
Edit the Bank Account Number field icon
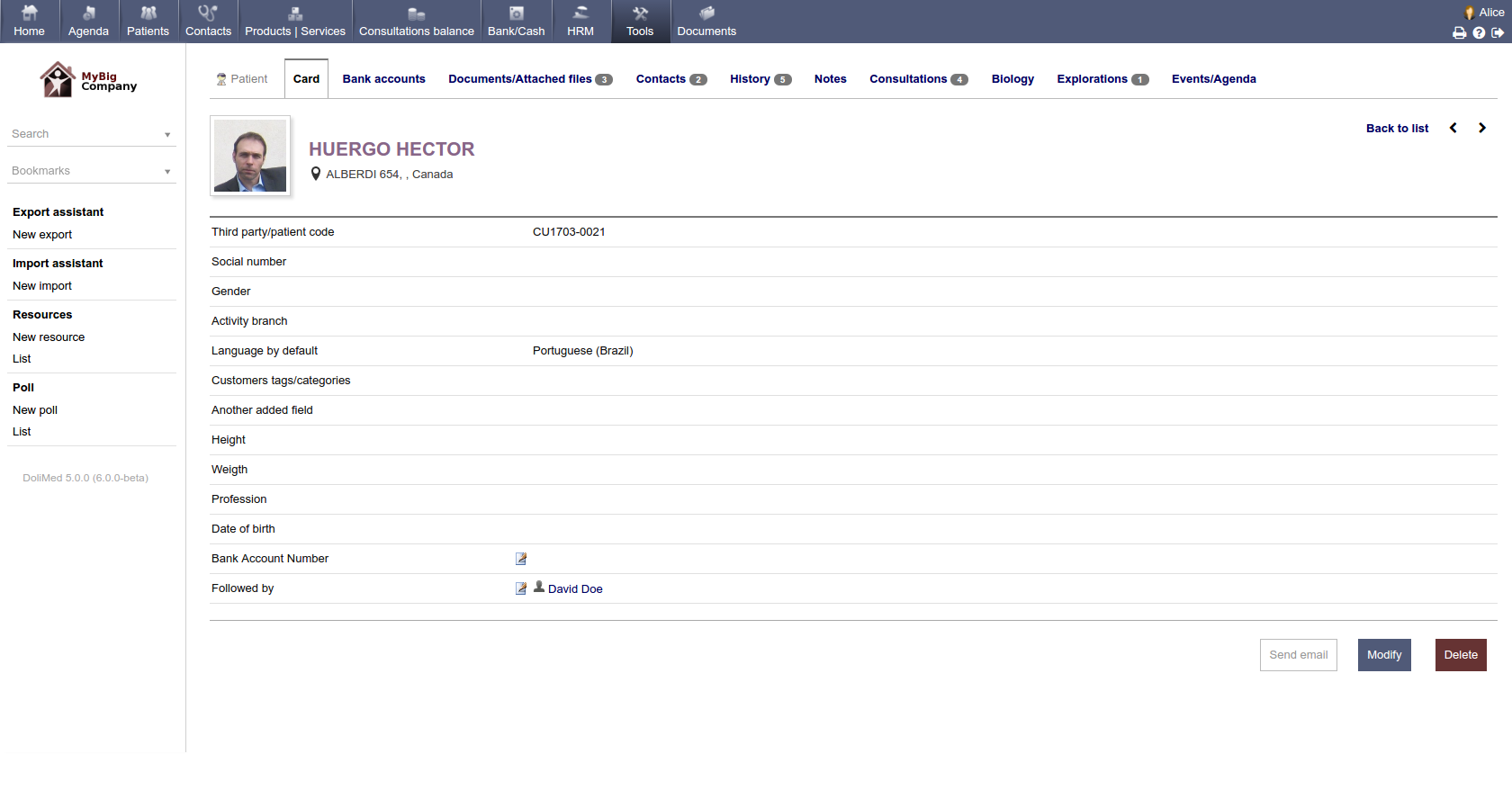tap(521, 559)
